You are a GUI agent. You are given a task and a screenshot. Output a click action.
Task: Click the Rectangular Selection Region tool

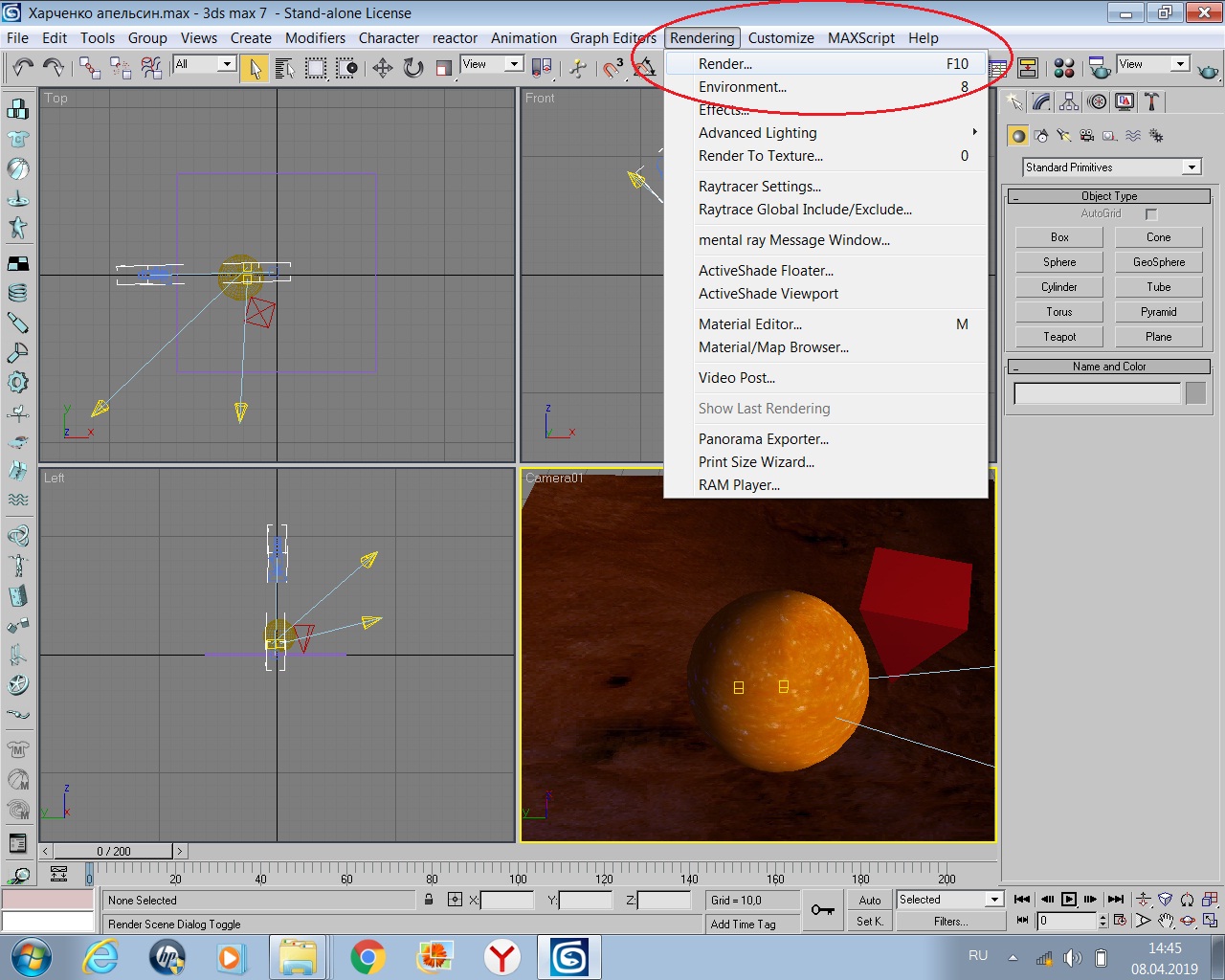[x=316, y=68]
